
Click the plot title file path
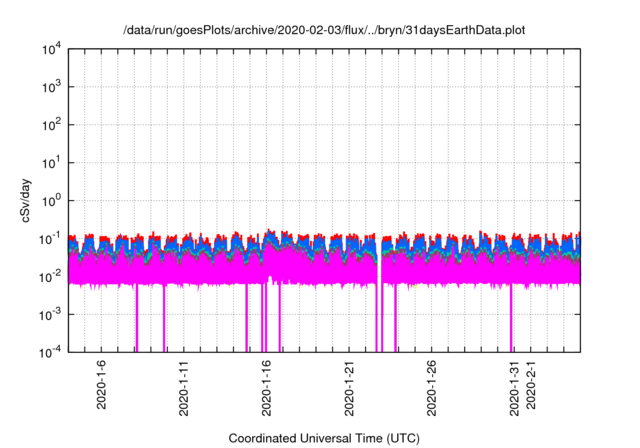click(x=324, y=30)
